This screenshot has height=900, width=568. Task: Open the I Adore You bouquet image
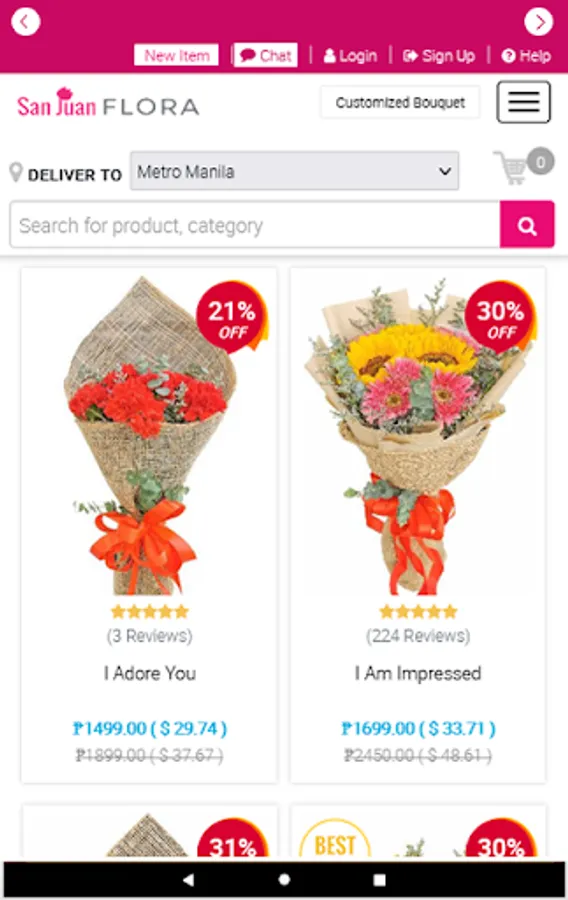[x=149, y=435]
